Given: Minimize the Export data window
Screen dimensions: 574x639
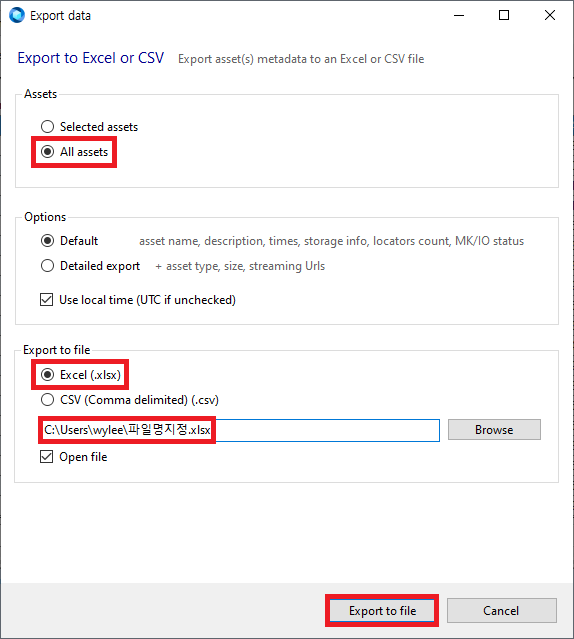Looking at the screenshot, I should click(x=459, y=15).
